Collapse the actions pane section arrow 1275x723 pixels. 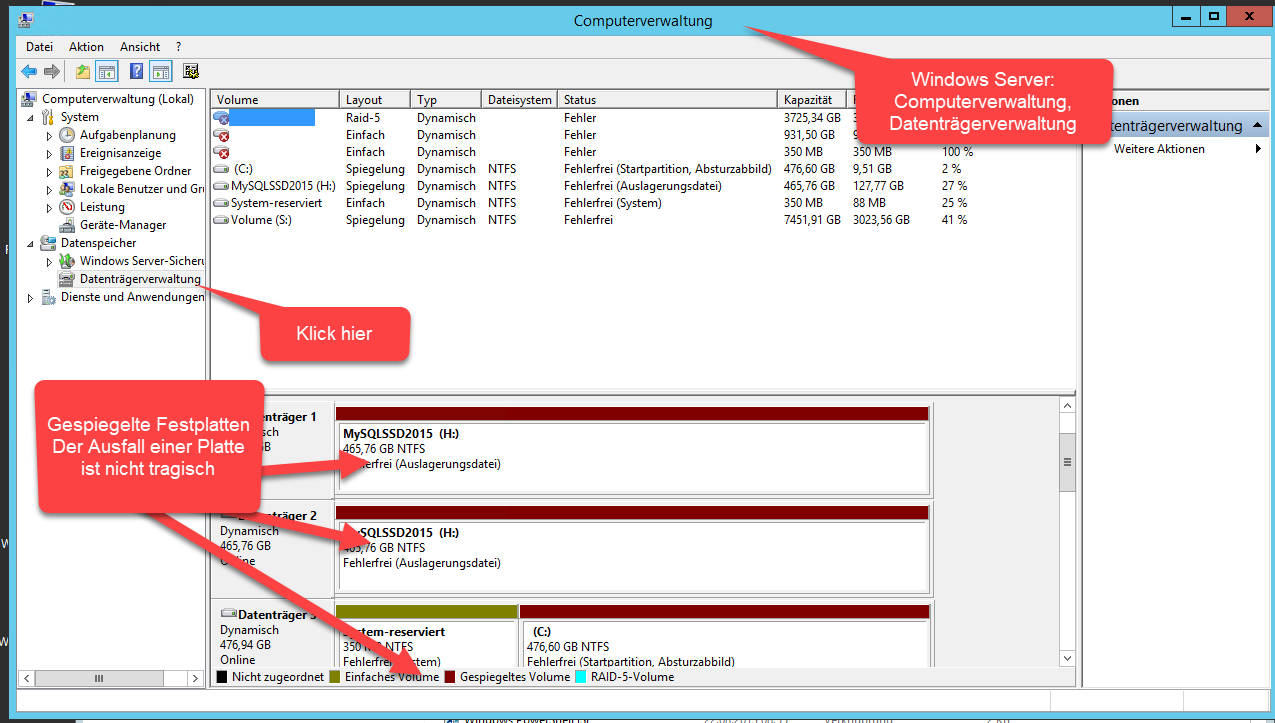click(1257, 126)
